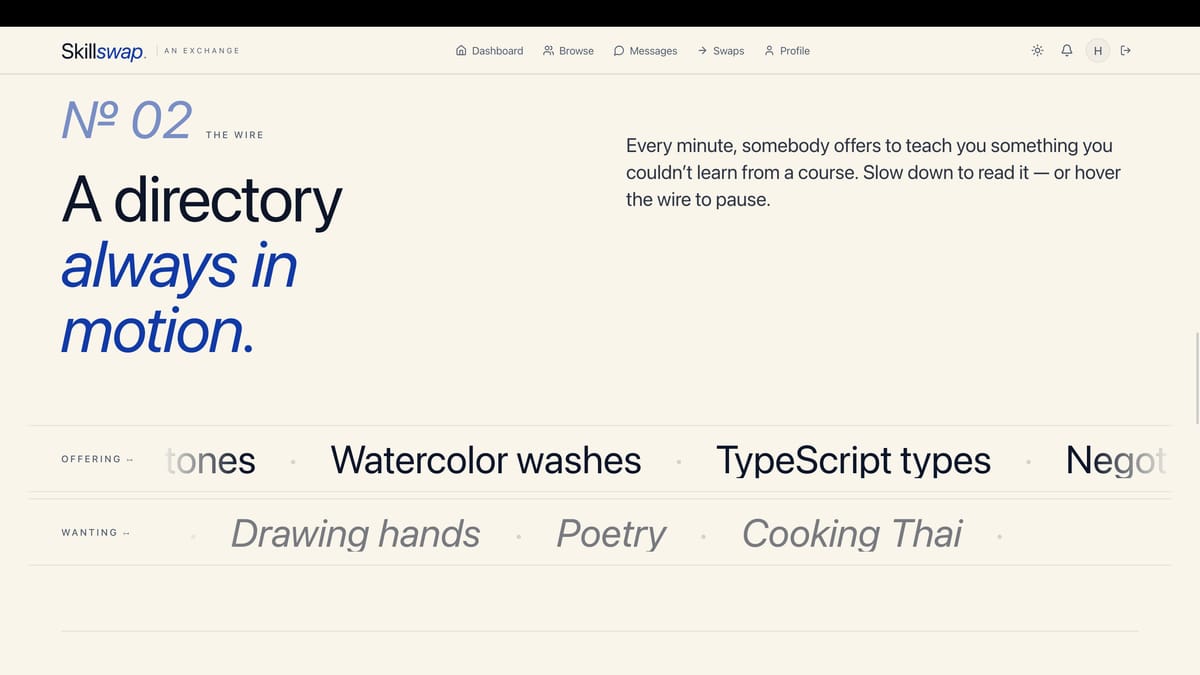The image size is (1200, 675).
Task: Open the Profile page
Action: click(787, 51)
